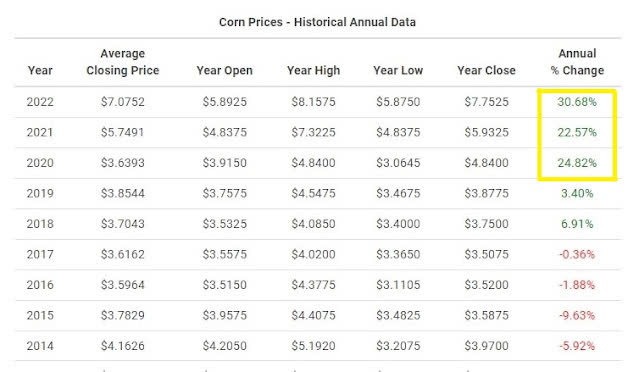
Task: Click the $3.5200 year close for 2016
Action: pyautogui.click(x=486, y=285)
